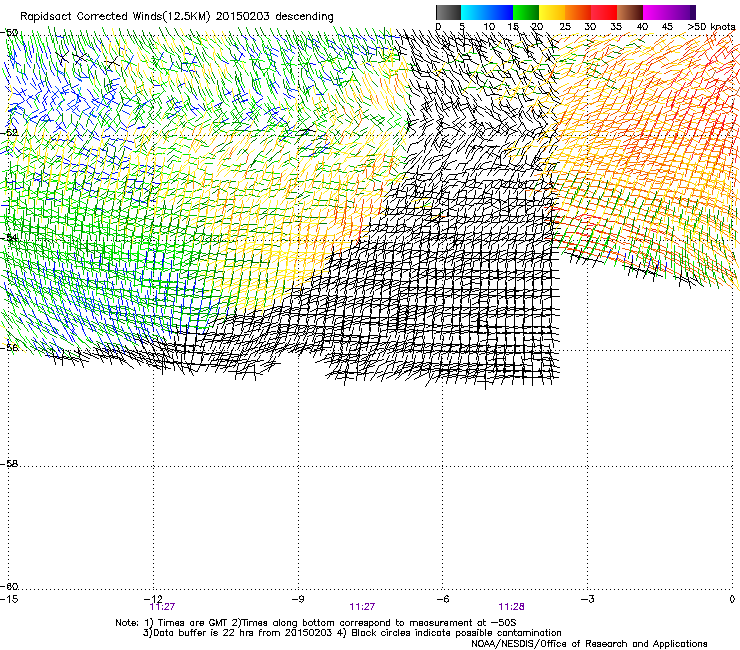Click the '-56' latitude axis label

pyautogui.click(x=9, y=347)
